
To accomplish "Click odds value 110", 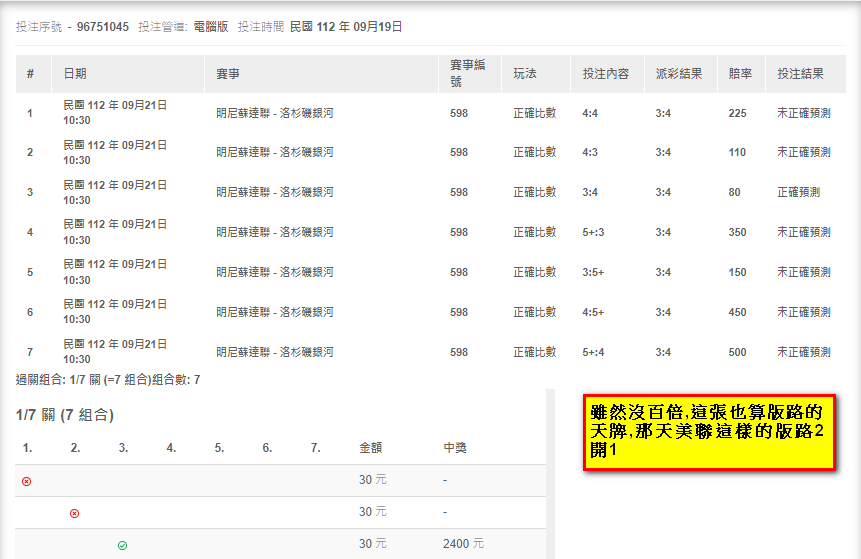I will click(x=737, y=152).
